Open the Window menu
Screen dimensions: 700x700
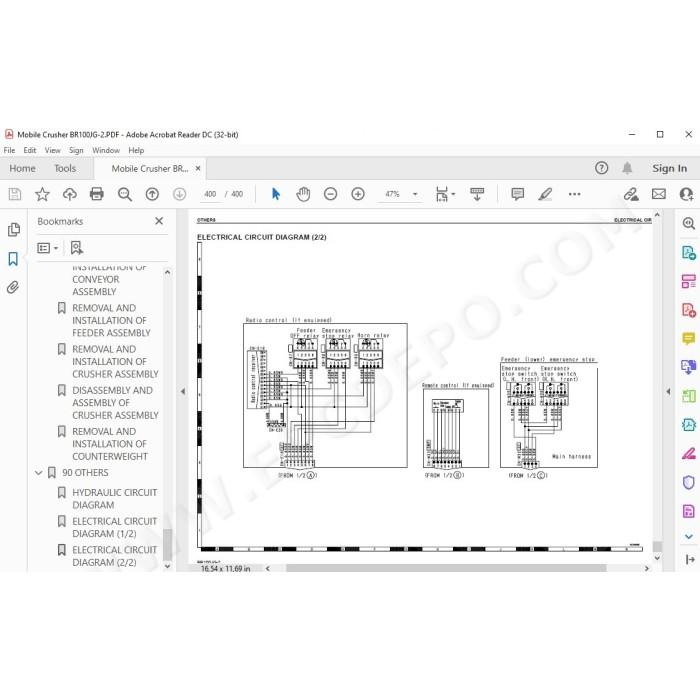[x=106, y=150]
